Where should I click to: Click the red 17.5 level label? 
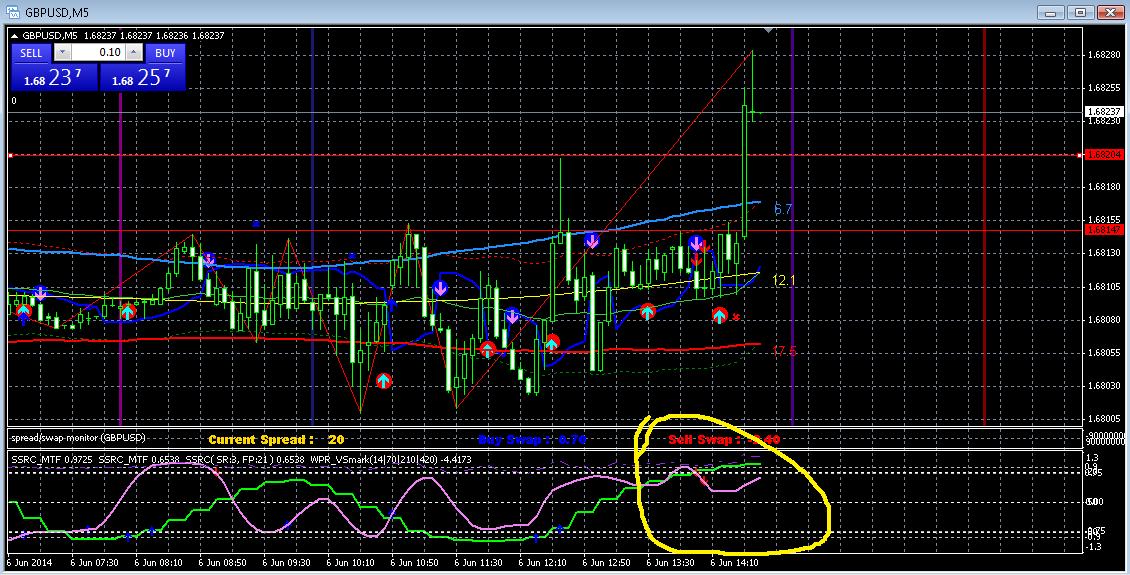(x=785, y=351)
